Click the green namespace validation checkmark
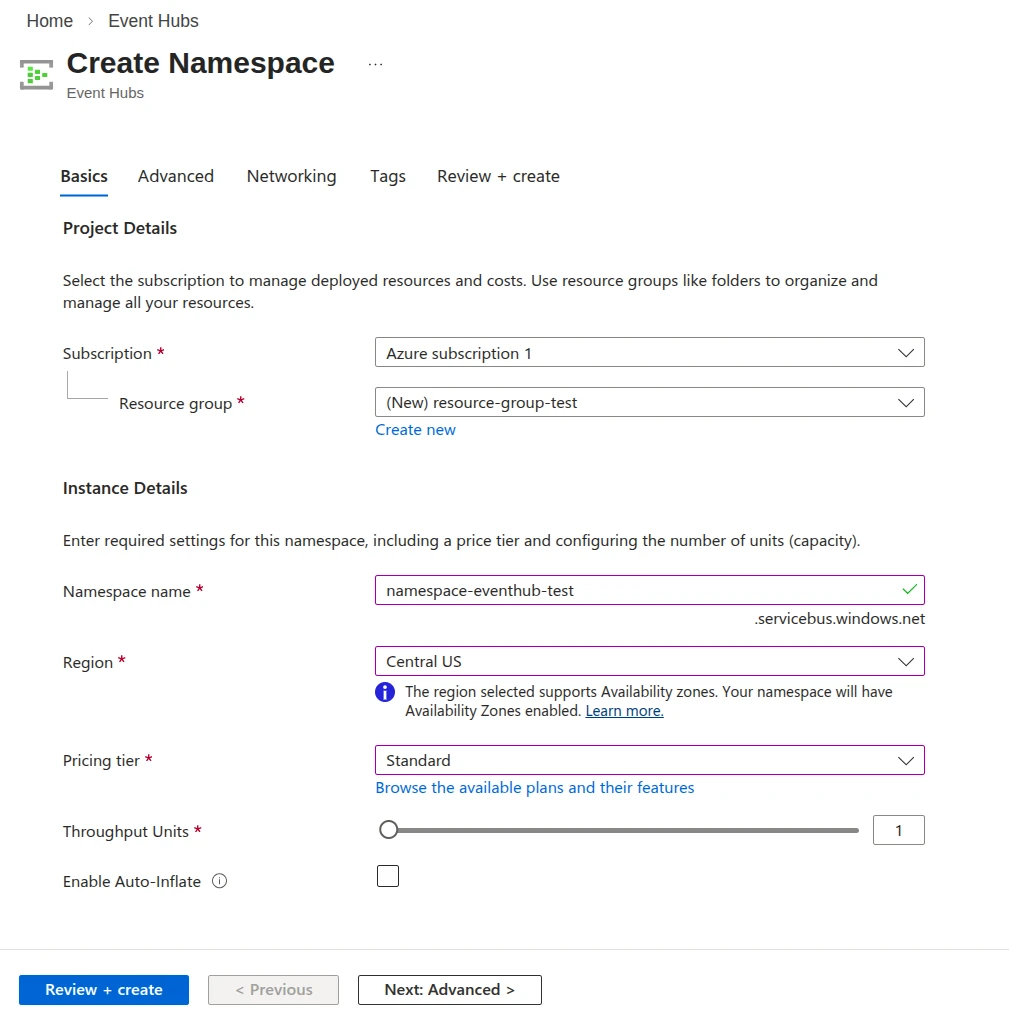The image size is (1009, 1030). (x=908, y=590)
